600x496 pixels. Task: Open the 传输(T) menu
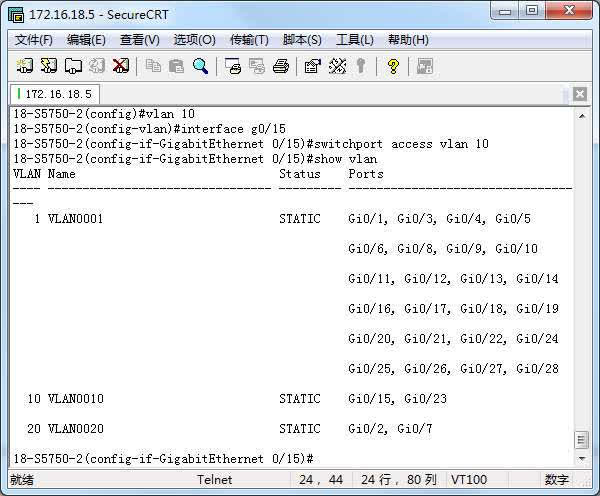249,40
